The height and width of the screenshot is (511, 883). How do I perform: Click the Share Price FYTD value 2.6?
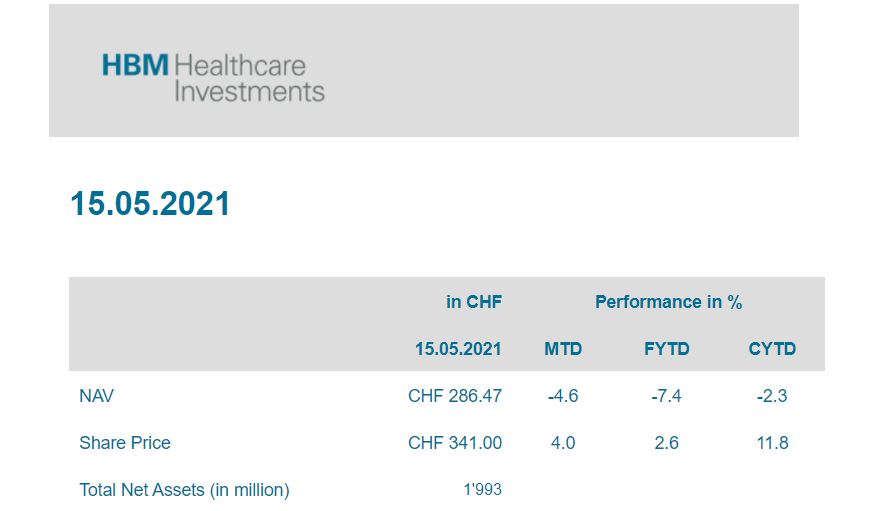point(666,443)
